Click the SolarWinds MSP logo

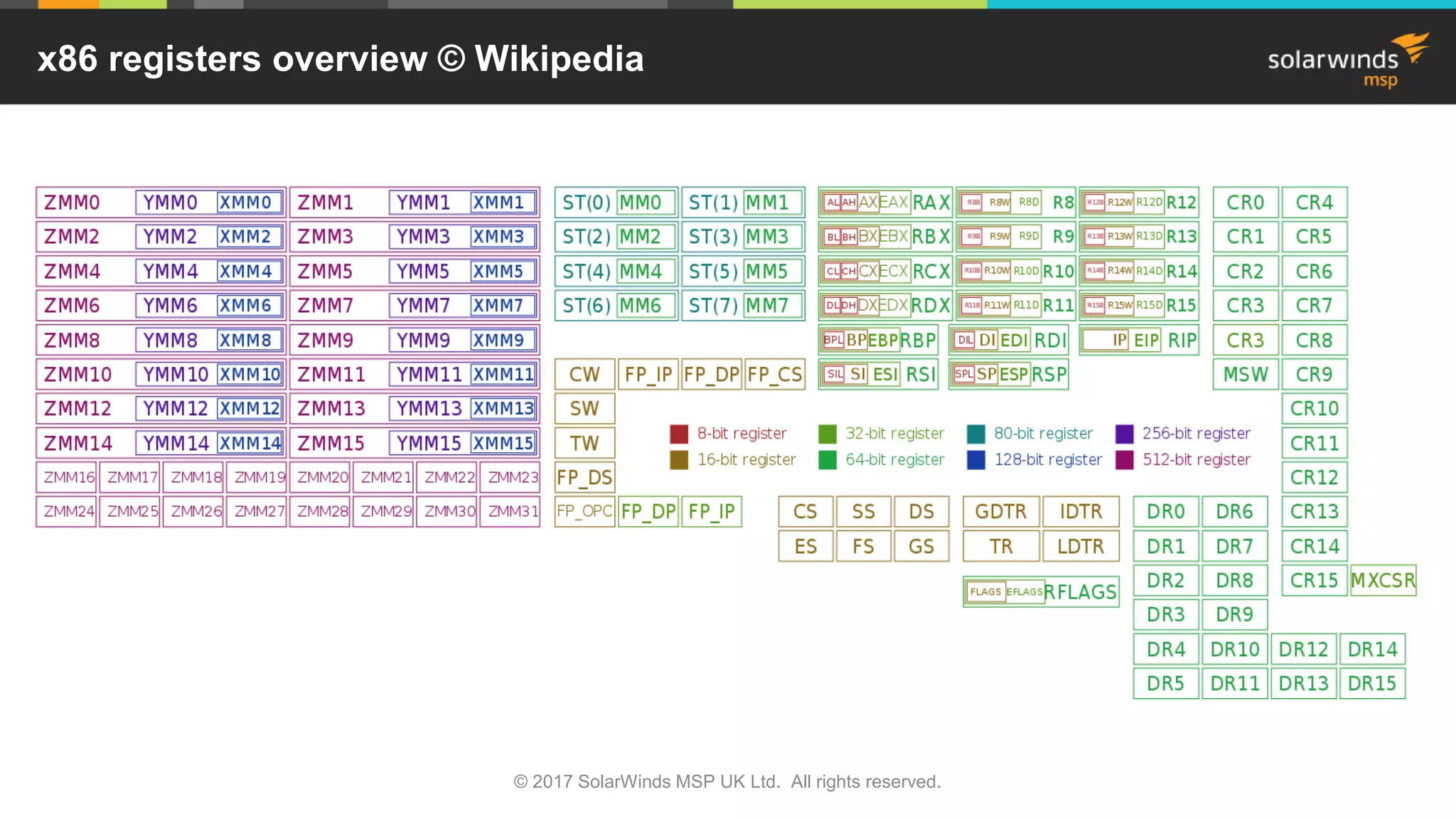[x=1348, y=60]
